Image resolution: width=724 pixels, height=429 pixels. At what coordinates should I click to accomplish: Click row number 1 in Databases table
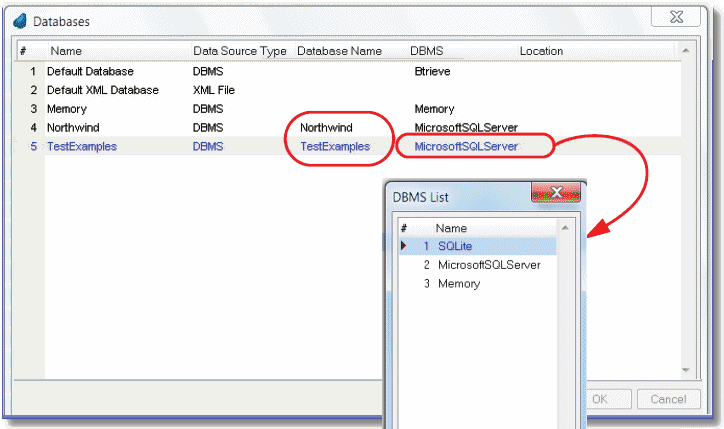click(x=33, y=72)
